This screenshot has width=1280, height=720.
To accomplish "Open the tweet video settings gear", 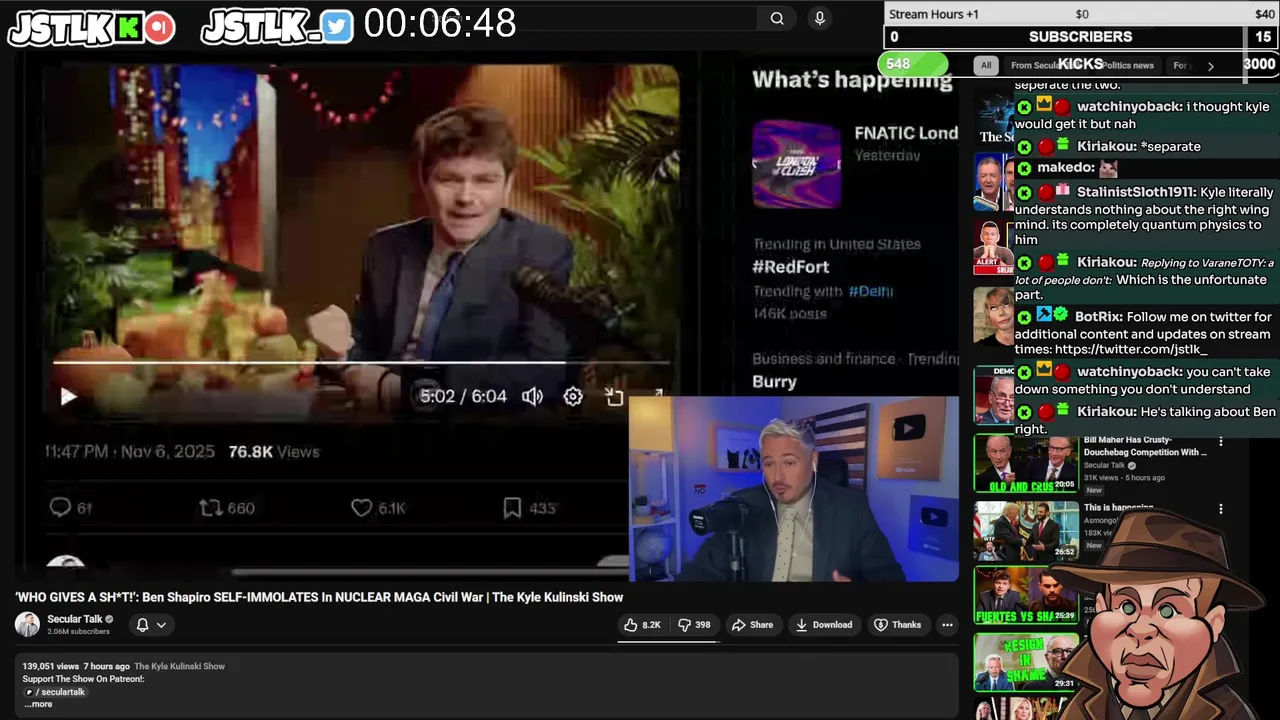I will coord(573,396).
